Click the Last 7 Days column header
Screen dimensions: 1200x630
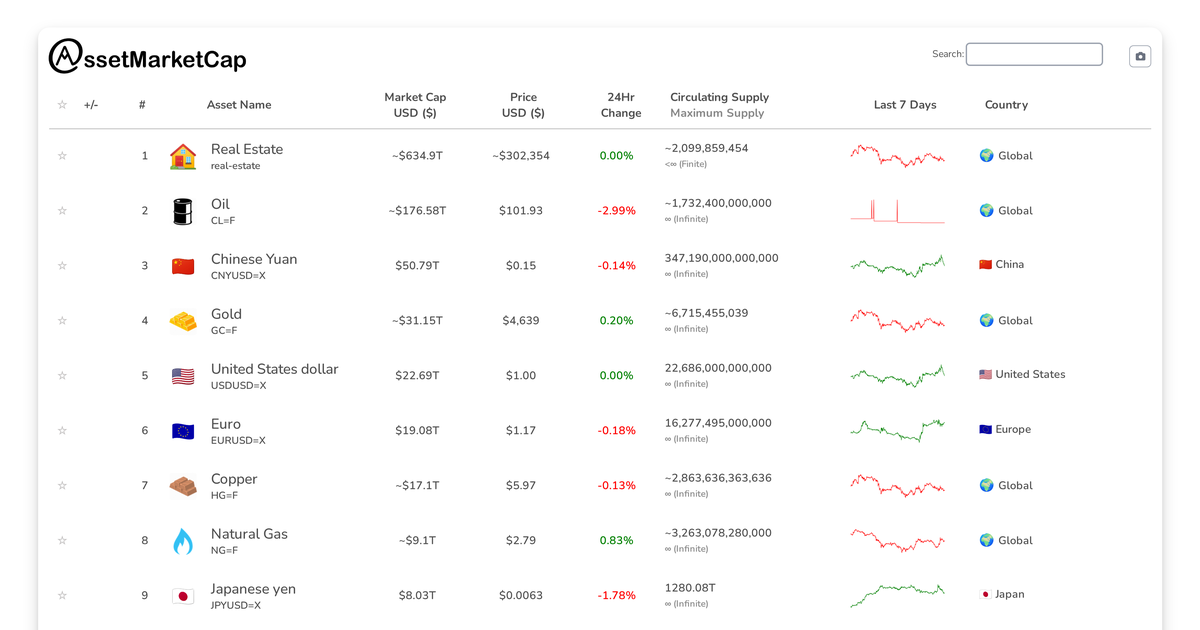point(905,105)
